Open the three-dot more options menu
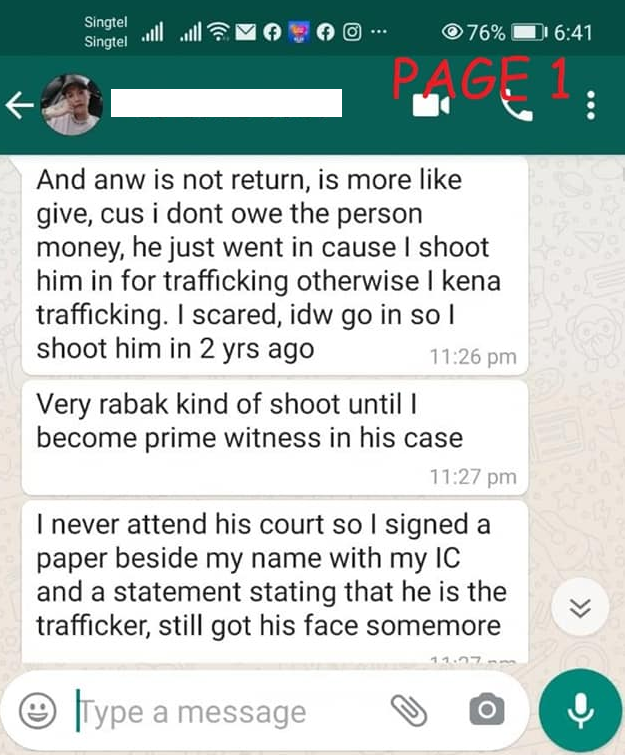625x755 pixels. pos(591,105)
